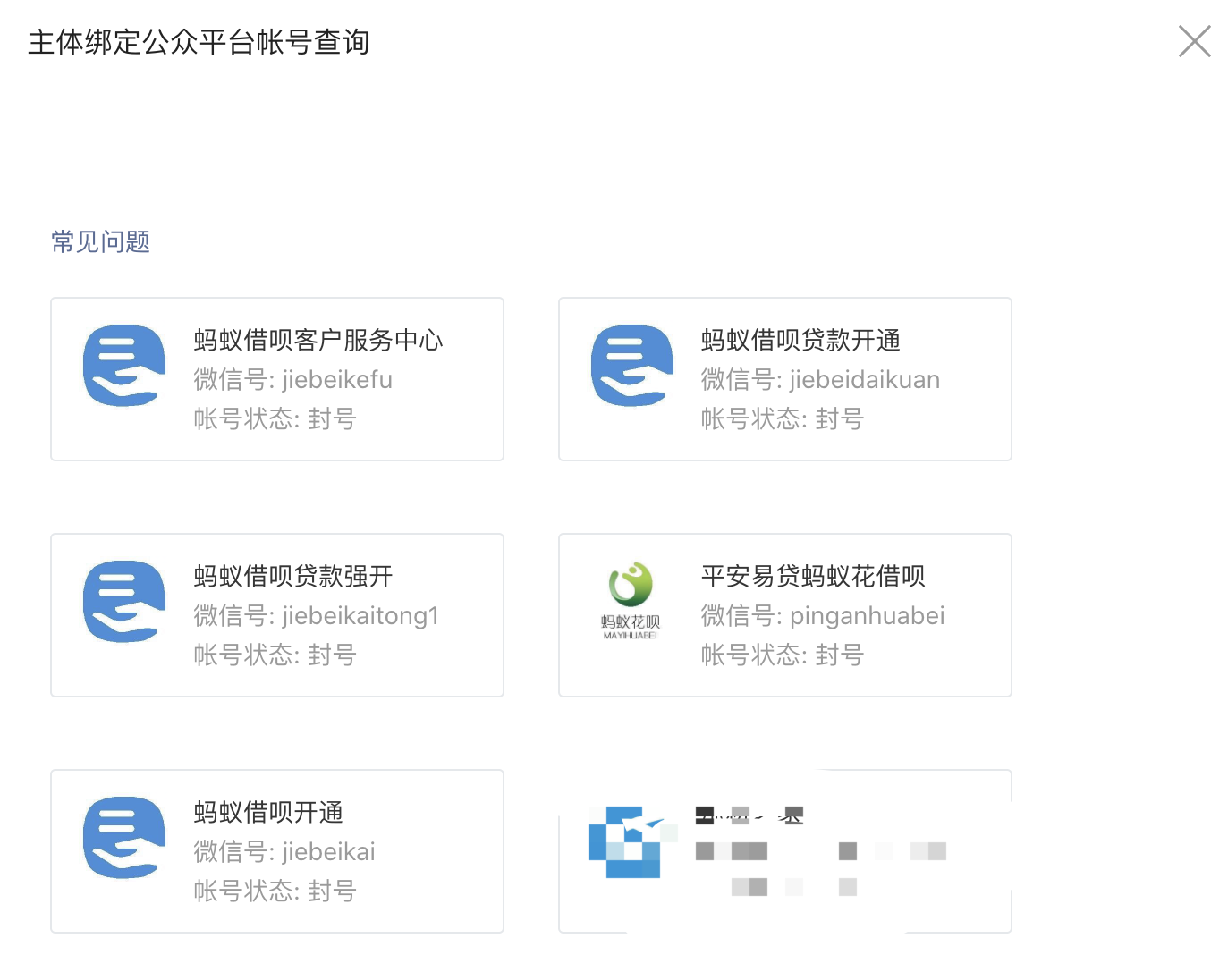Click the 蚂蚁借呗客户服务中心 account avatar

124,366
